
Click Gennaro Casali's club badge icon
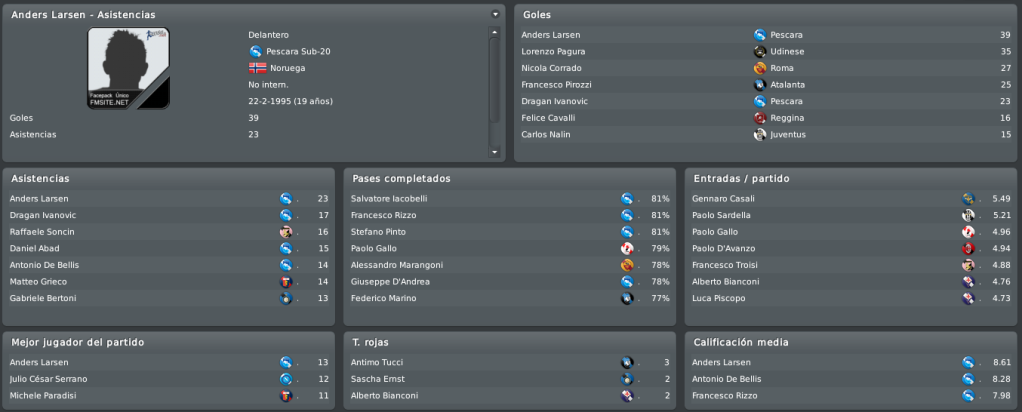point(968,199)
